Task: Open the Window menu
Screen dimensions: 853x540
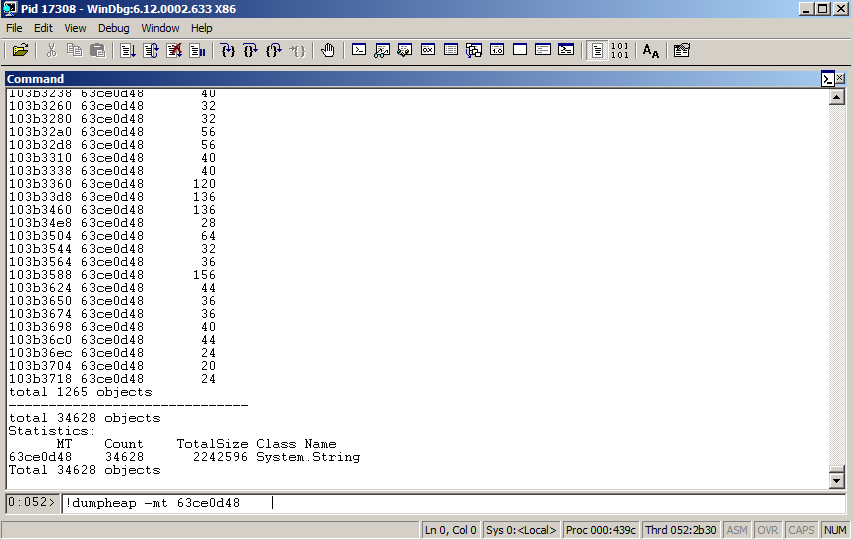Action: point(160,28)
